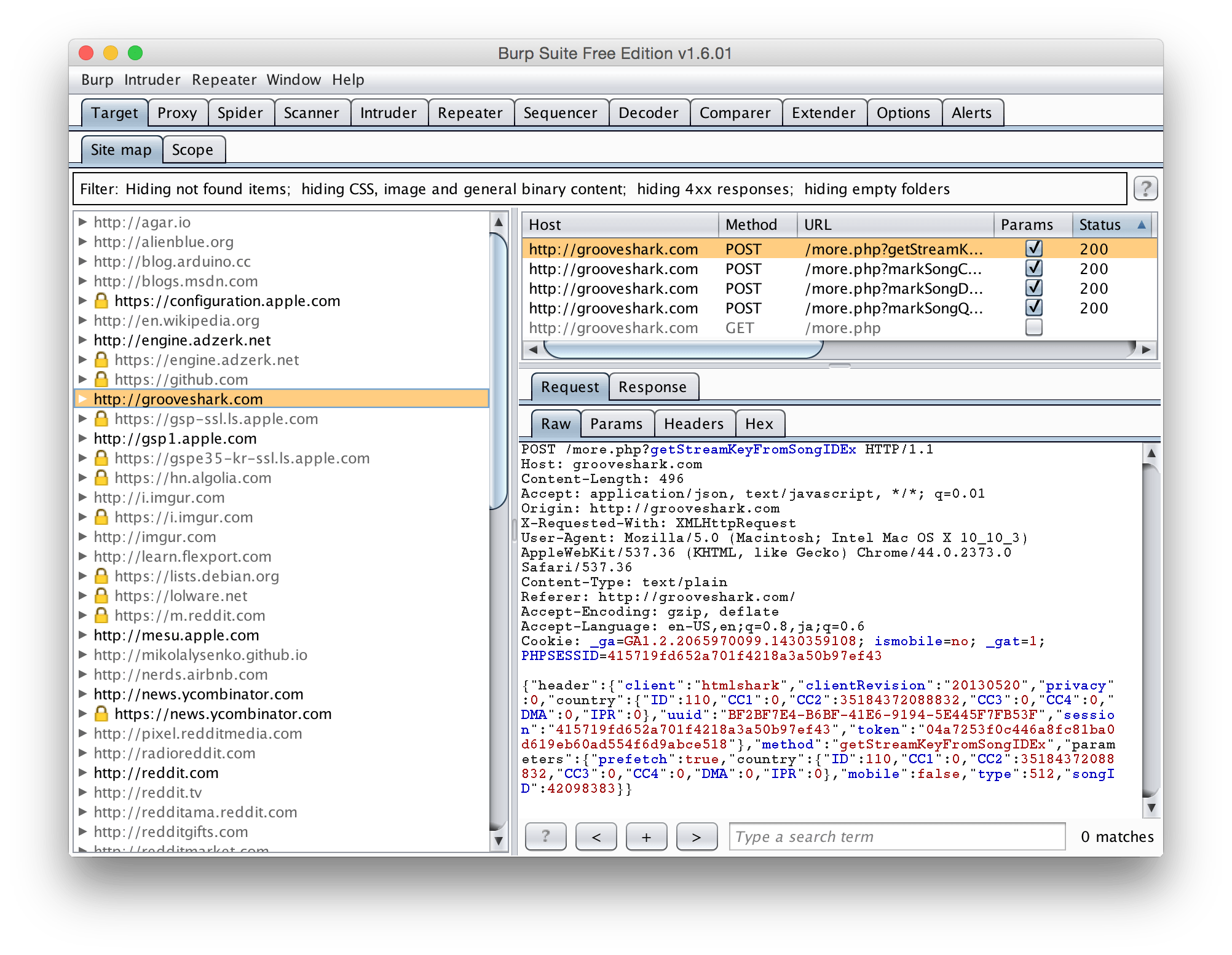Viewport: 1232px width, 955px height.
Task: Toggle Params checkbox for markSongQ row
Action: click(x=1033, y=307)
